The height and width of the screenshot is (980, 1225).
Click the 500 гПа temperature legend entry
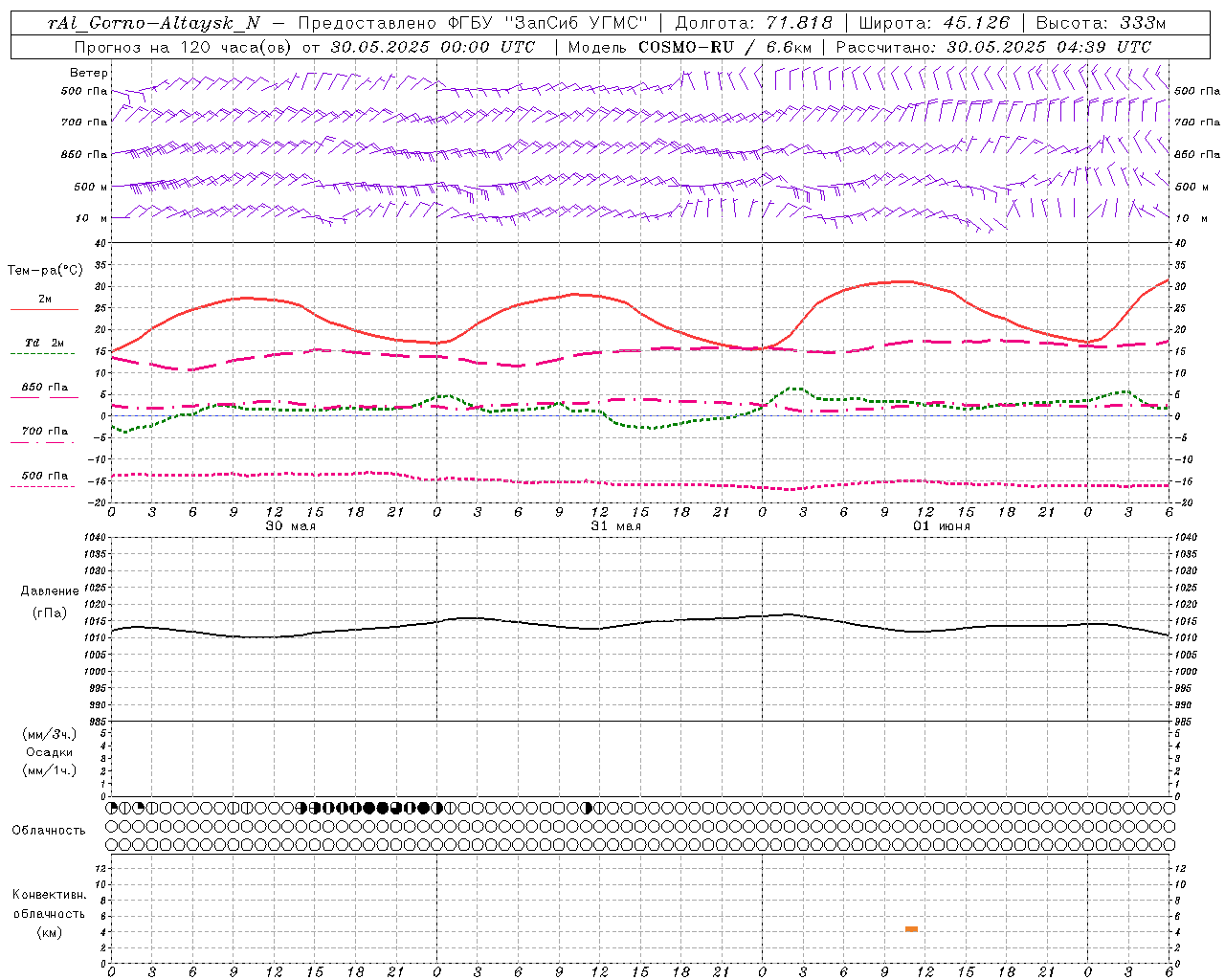pyautogui.click(x=45, y=476)
